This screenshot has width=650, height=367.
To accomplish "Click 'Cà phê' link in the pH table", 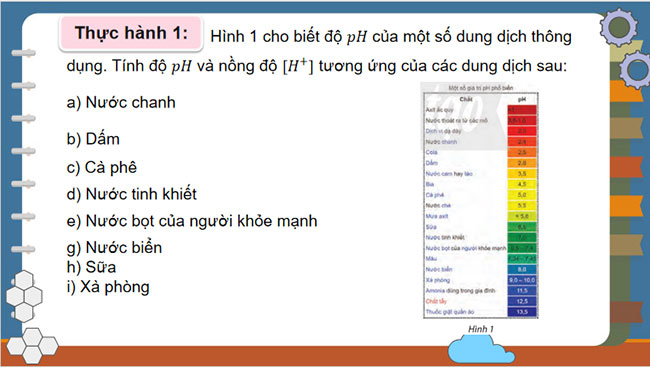I will pos(434,195).
